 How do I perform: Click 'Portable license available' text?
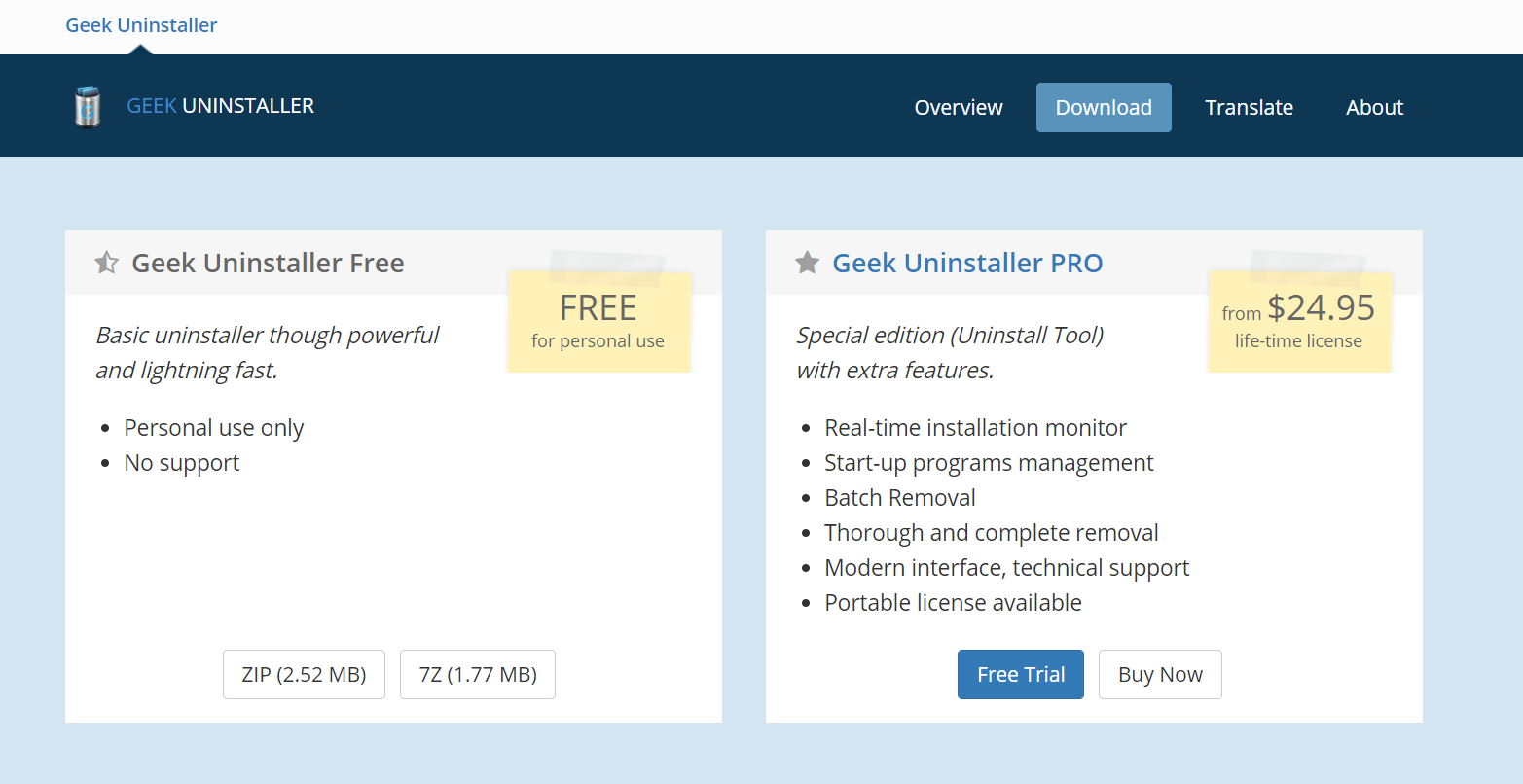coord(953,603)
